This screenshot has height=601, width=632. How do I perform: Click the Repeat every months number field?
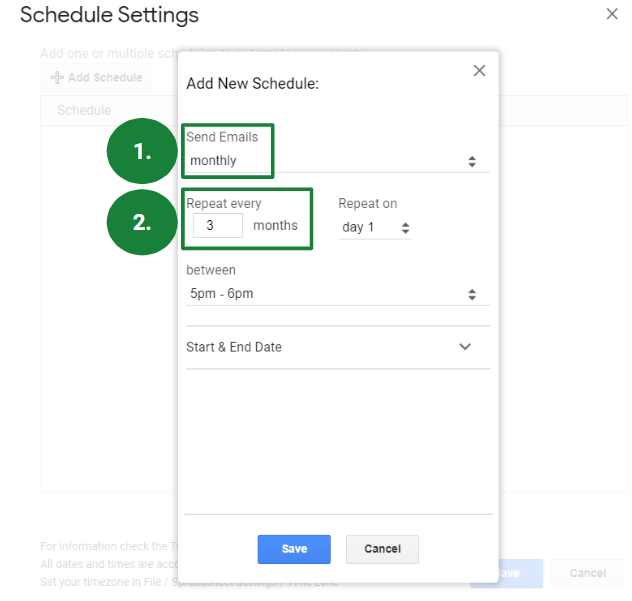217,226
